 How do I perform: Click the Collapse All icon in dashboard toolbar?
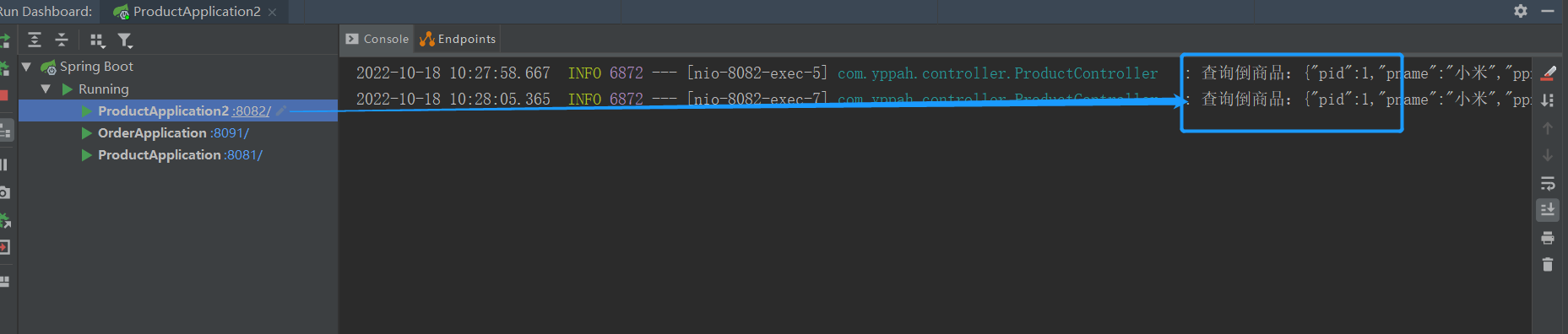coord(62,40)
